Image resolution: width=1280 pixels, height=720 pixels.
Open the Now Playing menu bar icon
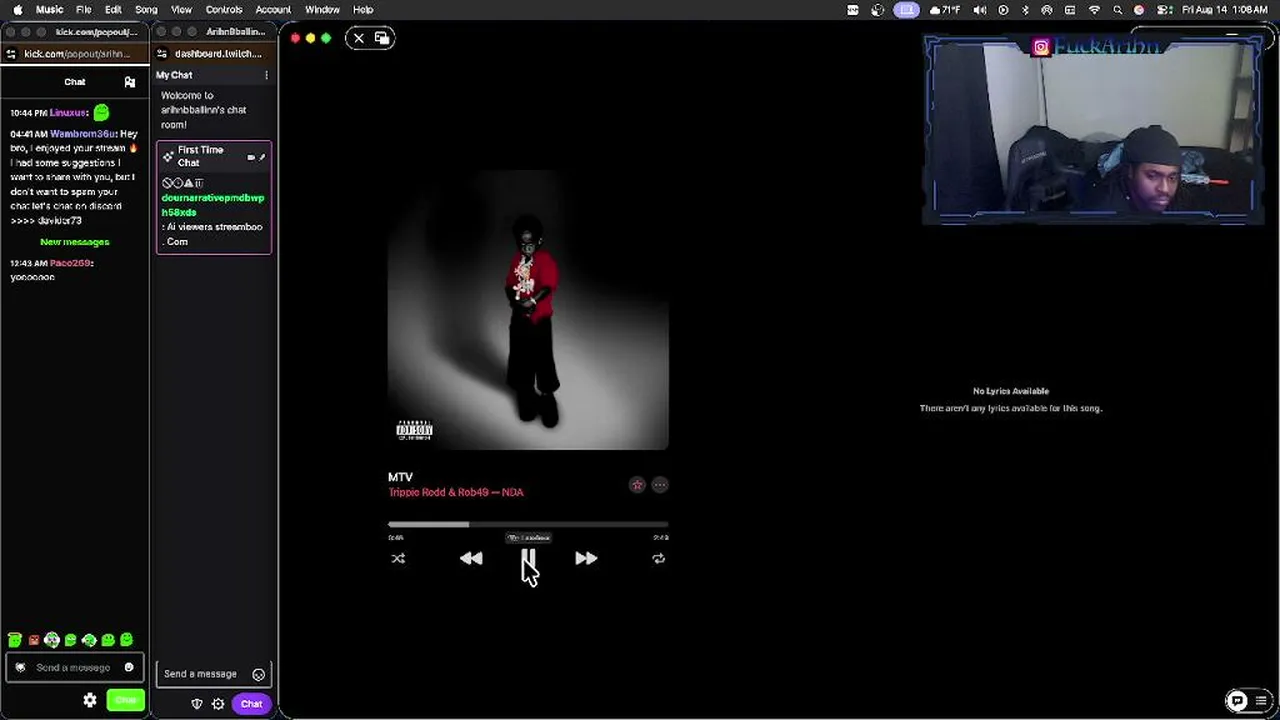click(x=1003, y=10)
